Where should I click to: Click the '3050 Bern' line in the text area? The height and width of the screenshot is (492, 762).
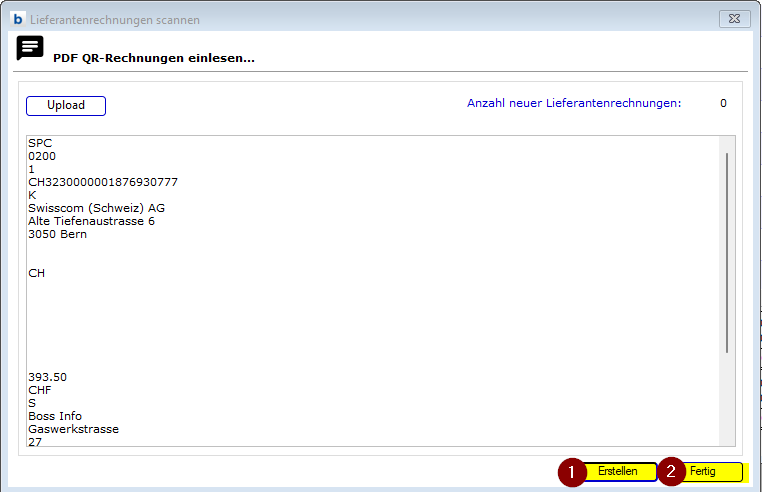57,234
